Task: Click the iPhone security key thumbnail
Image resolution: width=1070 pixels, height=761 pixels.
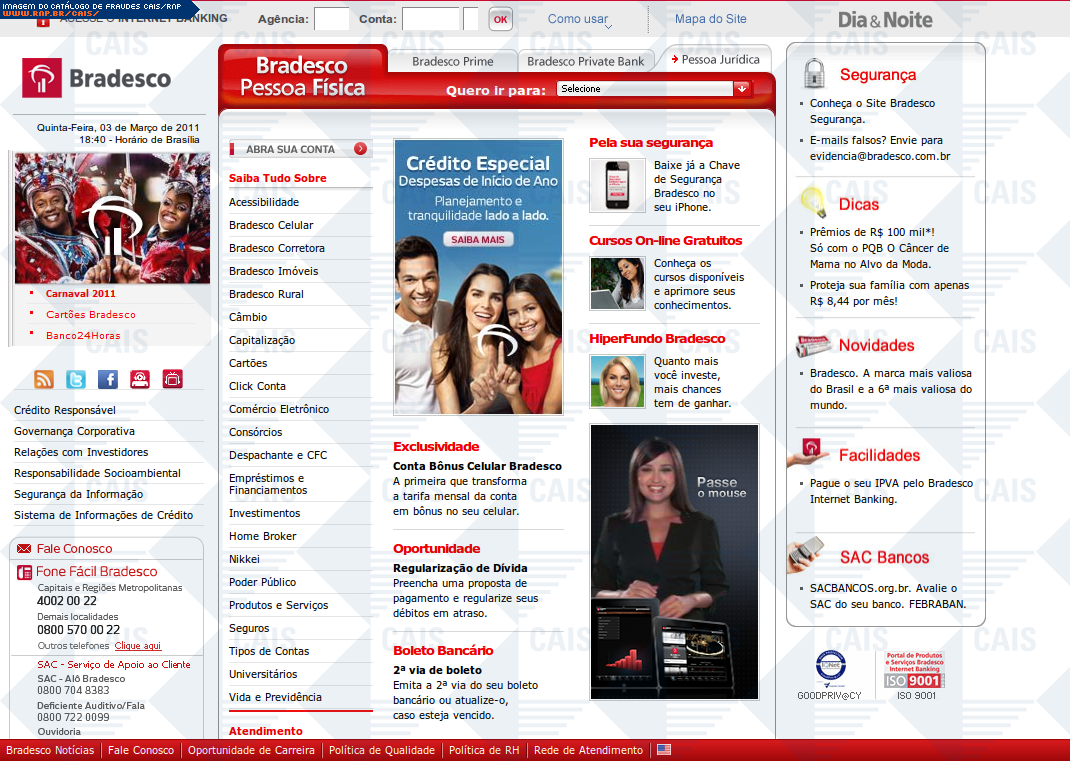Action: [x=617, y=185]
